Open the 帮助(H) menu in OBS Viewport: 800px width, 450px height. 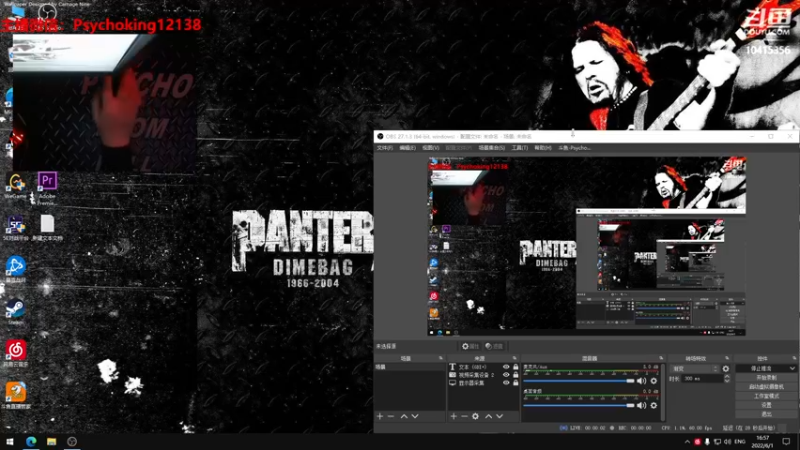click(x=543, y=148)
